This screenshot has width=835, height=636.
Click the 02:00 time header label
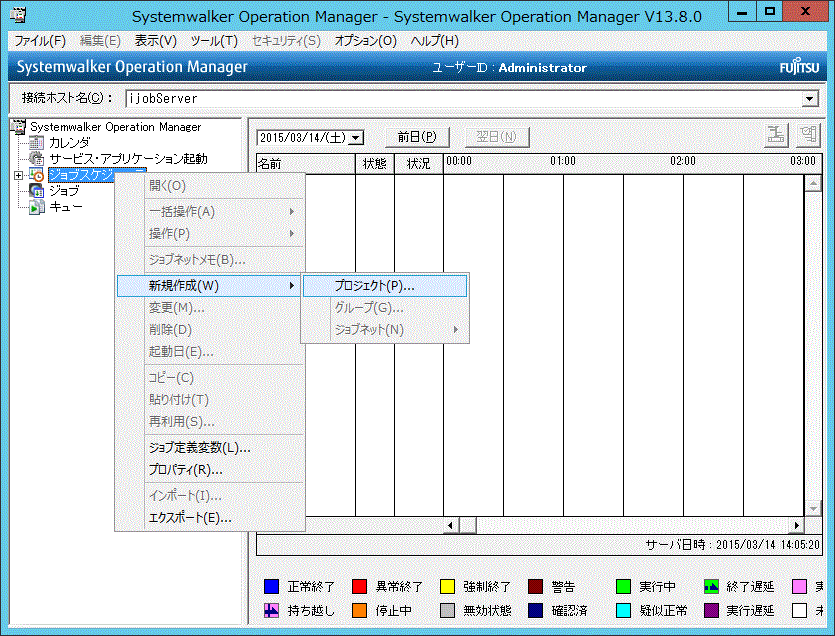coord(683,161)
